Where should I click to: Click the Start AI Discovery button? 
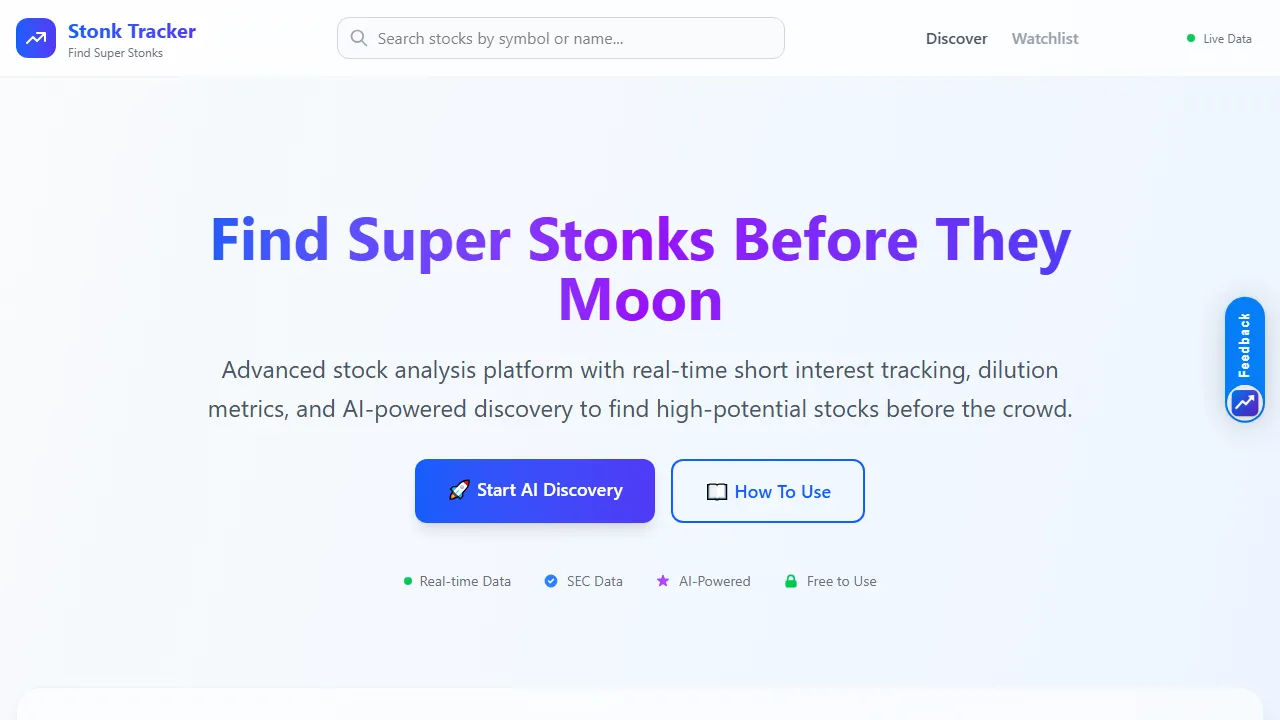(x=535, y=490)
